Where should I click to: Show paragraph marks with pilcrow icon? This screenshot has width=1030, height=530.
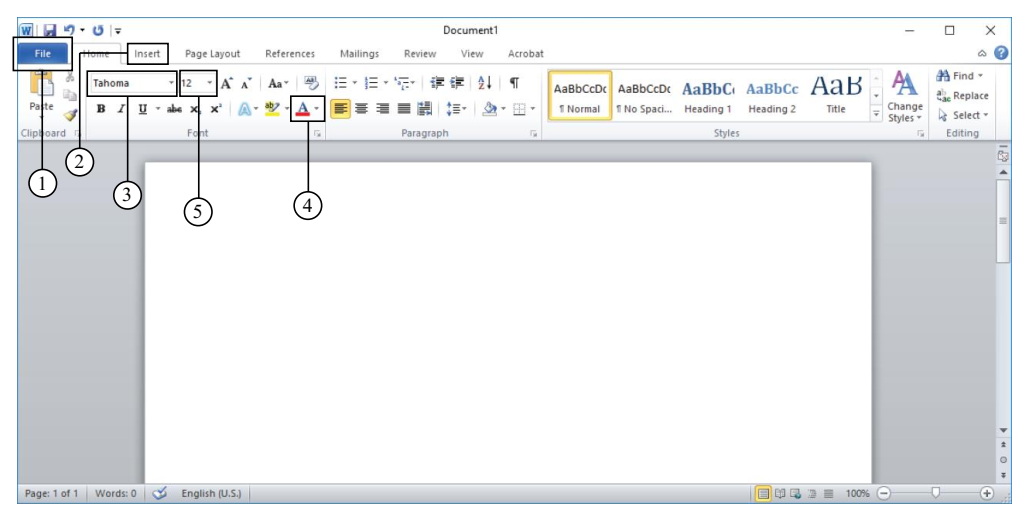[x=514, y=84]
